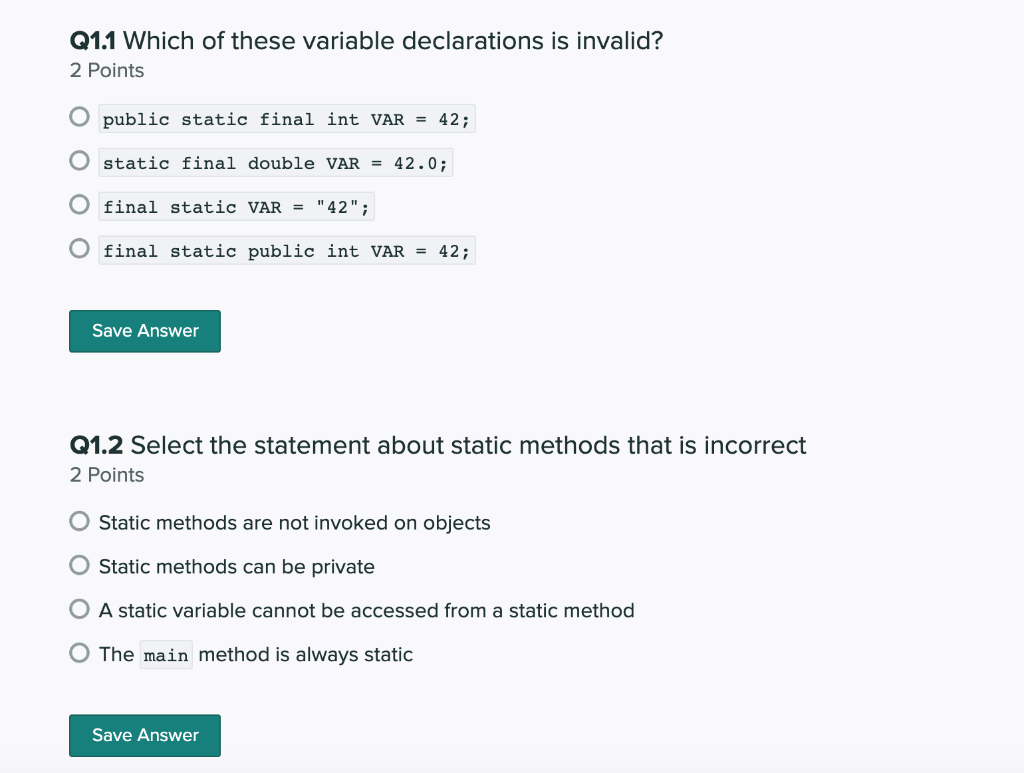Select 'A static variable cannot be accessed' option
This screenshot has width=1024, height=773.
(79, 609)
